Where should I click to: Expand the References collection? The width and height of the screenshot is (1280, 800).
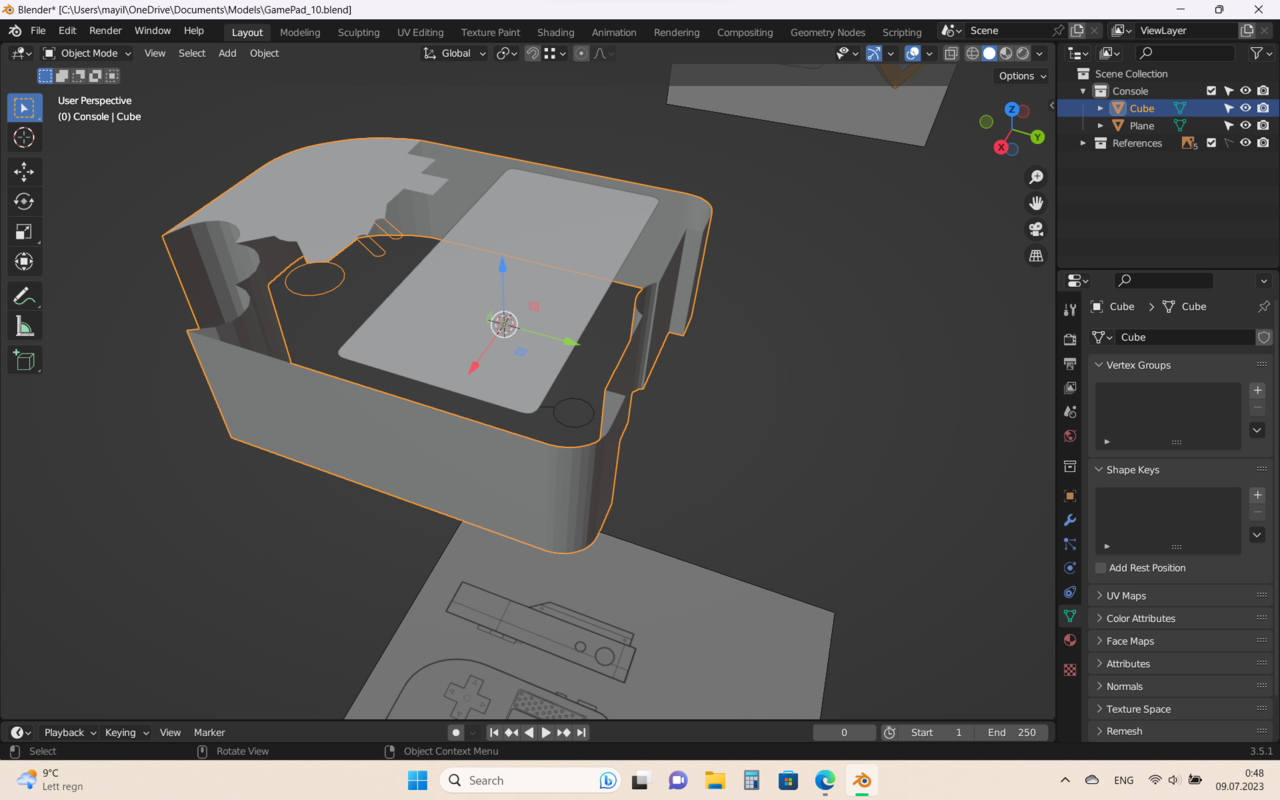[1083, 143]
